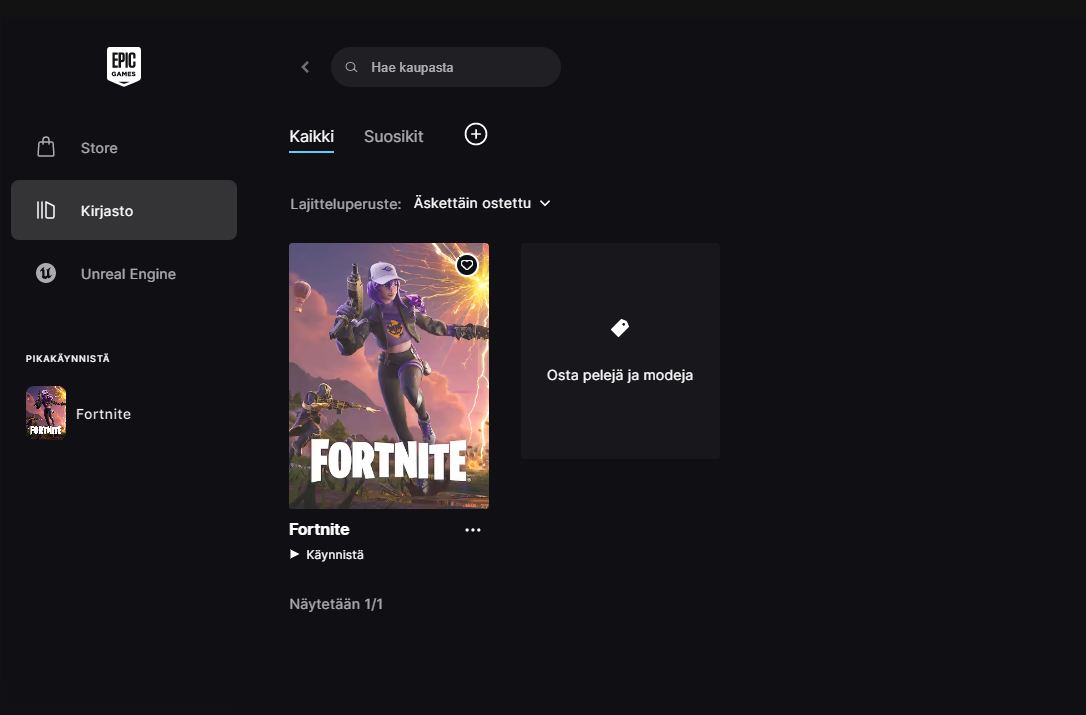Switch to the Kaikki tab

(x=312, y=136)
